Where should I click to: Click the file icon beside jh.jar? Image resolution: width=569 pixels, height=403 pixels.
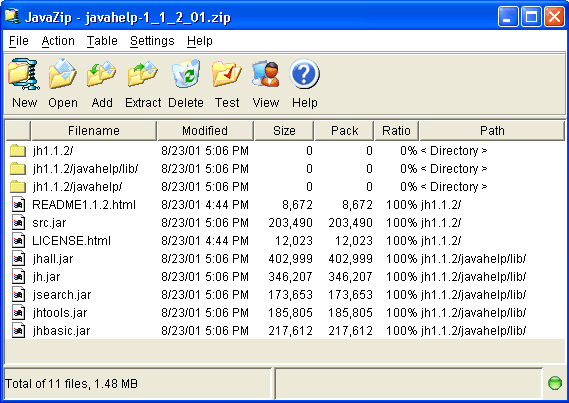click(x=18, y=277)
